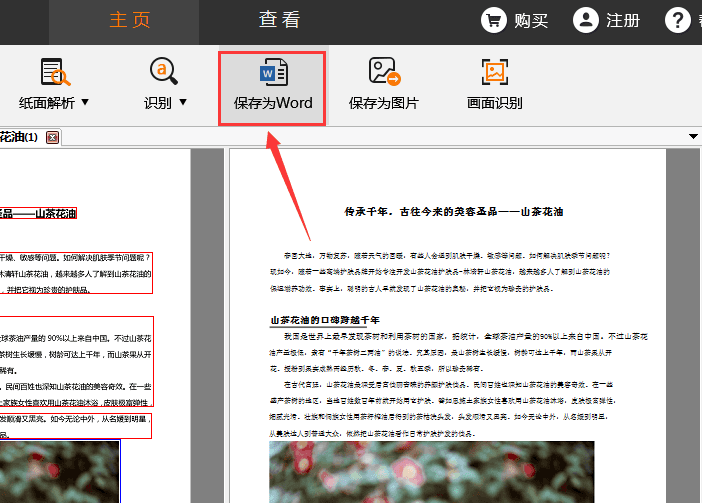Select the 画面识别 tool
Image resolution: width=702 pixels, height=503 pixels.
tap(494, 72)
